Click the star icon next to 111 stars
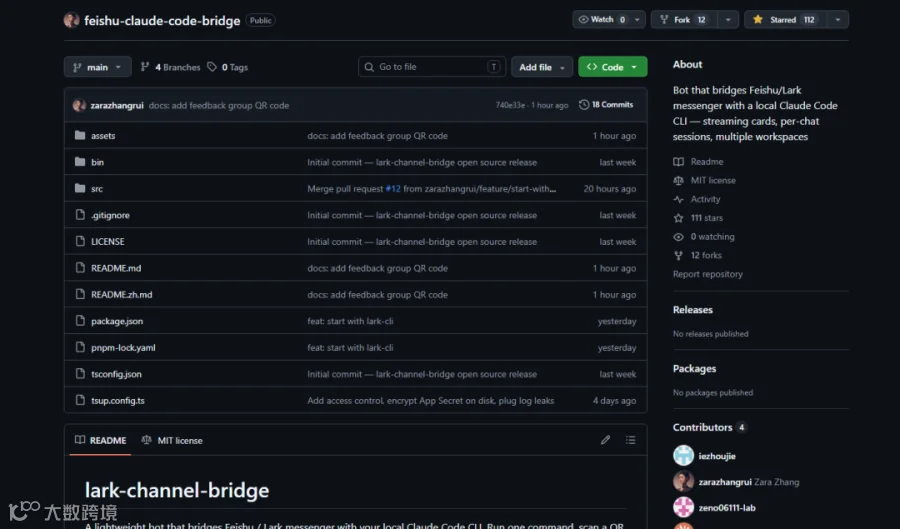Viewport: 900px width, 529px height. 678,218
